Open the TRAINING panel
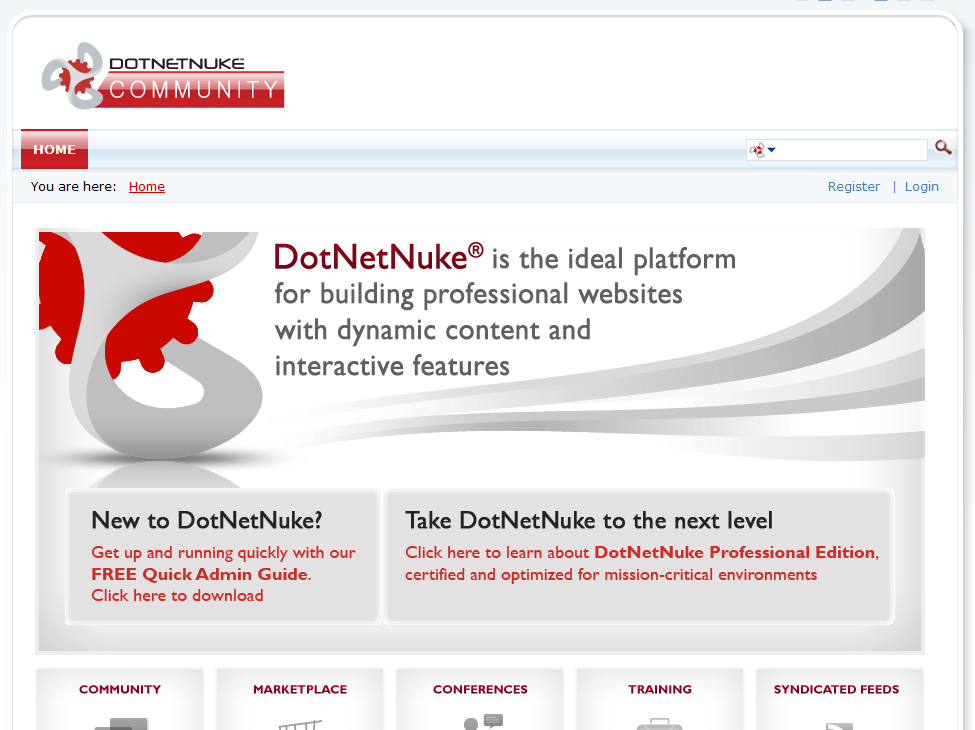Viewport: 975px width, 730px height. point(660,699)
